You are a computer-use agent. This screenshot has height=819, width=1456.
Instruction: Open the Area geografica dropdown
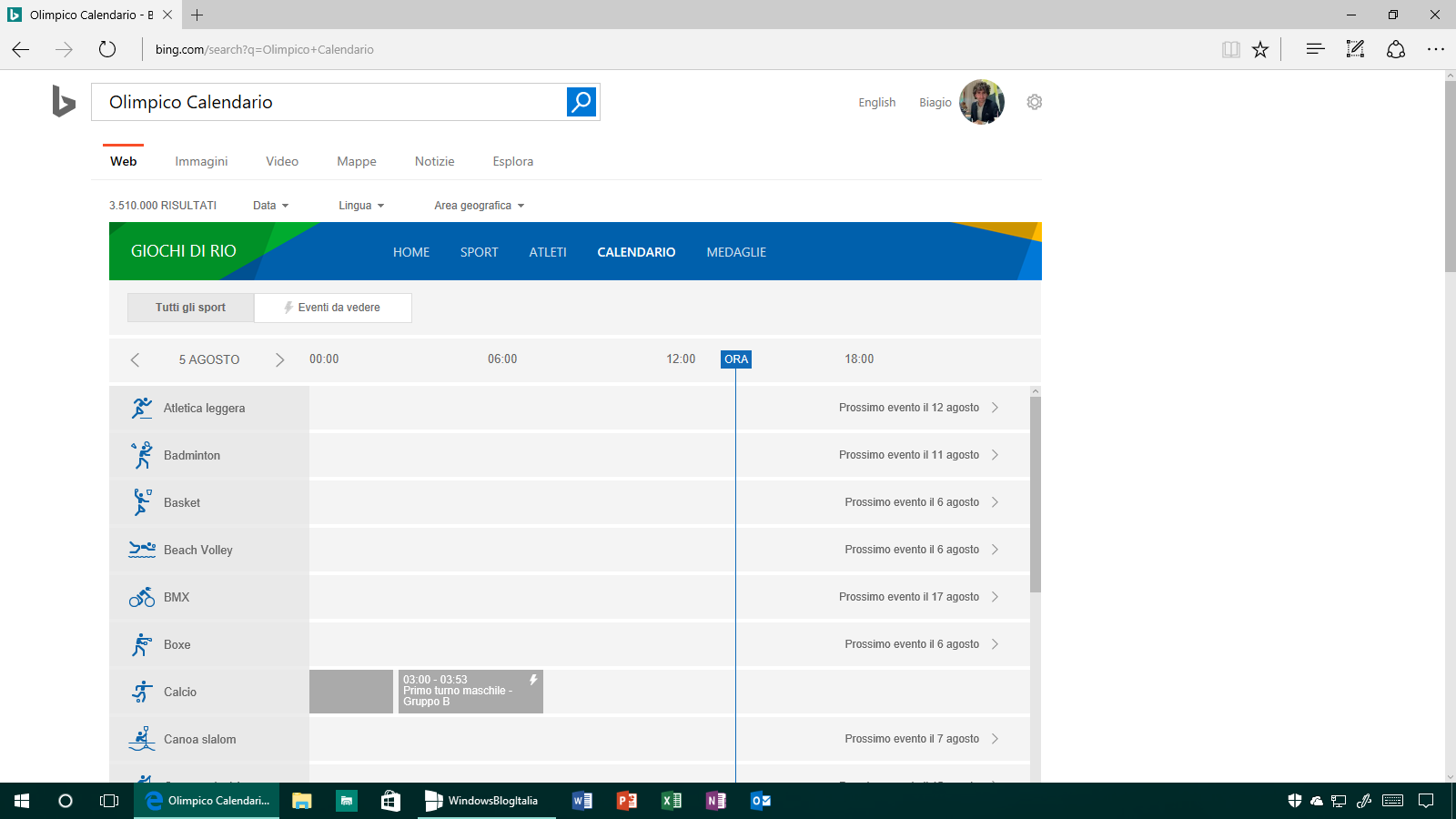tap(480, 206)
